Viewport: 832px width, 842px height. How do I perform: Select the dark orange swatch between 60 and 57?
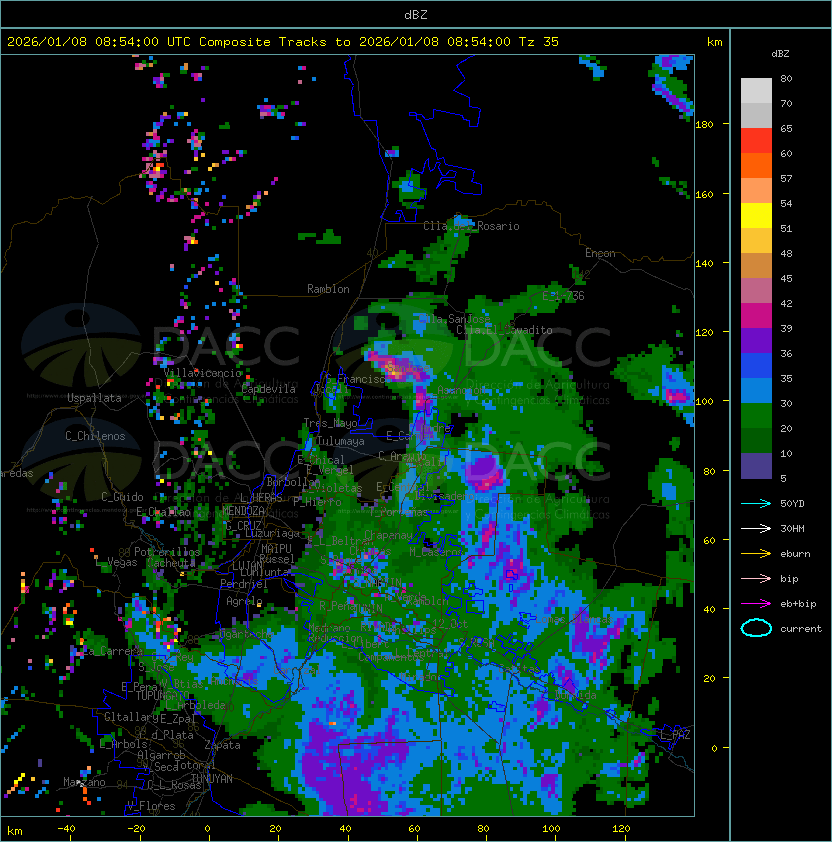click(x=756, y=166)
